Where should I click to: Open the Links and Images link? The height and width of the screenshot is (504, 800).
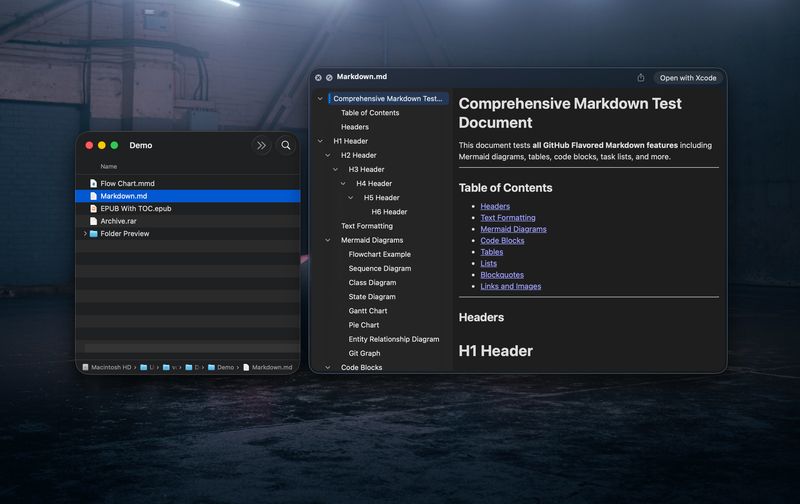(x=510, y=286)
